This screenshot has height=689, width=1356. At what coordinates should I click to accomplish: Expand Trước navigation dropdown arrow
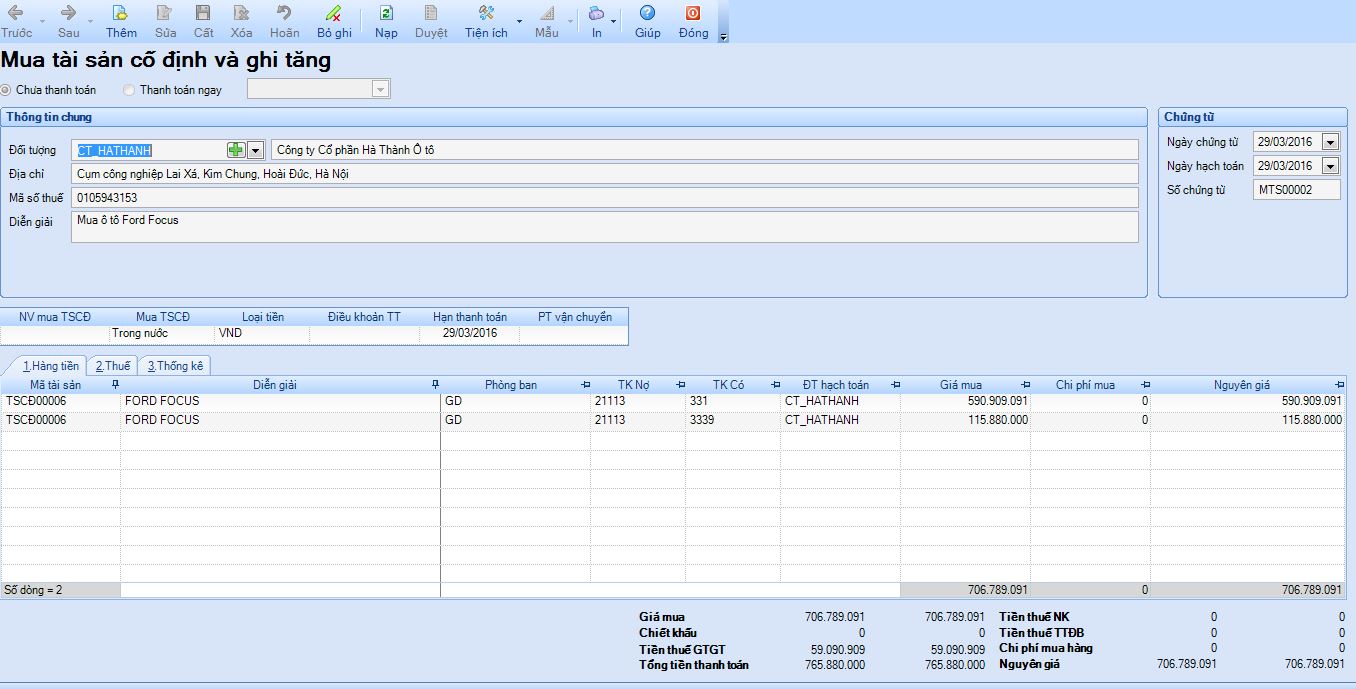pyautogui.click(x=41, y=21)
